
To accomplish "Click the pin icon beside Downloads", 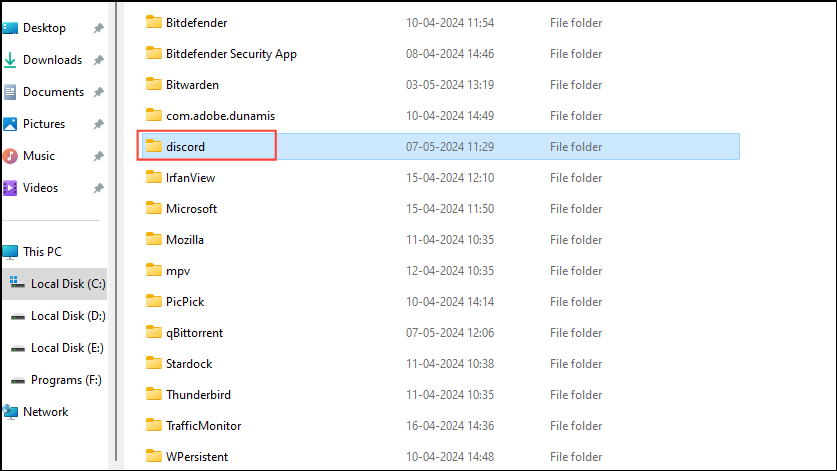I will tap(98, 60).
